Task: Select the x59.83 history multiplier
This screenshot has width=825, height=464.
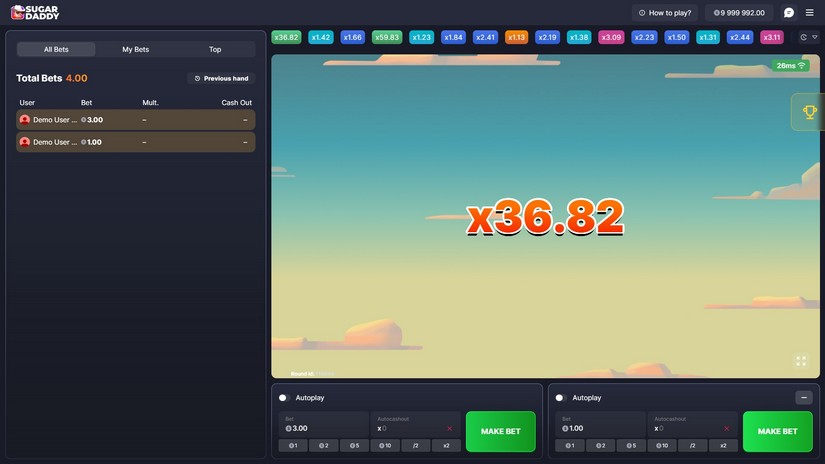Action: 387,37
